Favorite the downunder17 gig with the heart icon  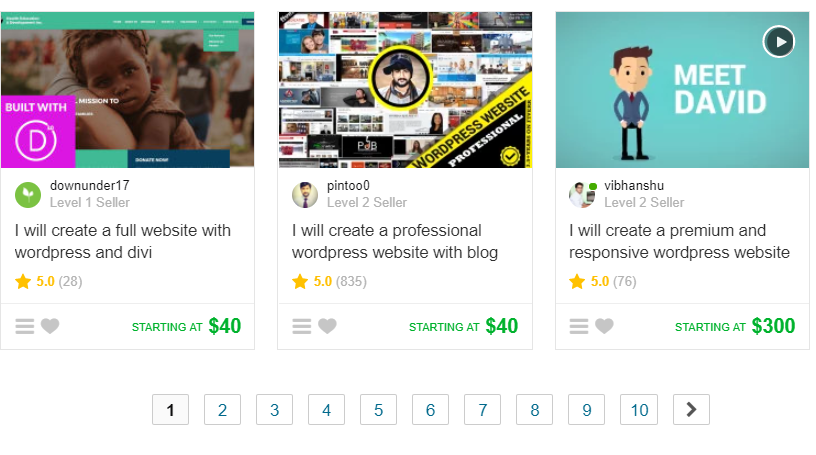(x=50, y=326)
